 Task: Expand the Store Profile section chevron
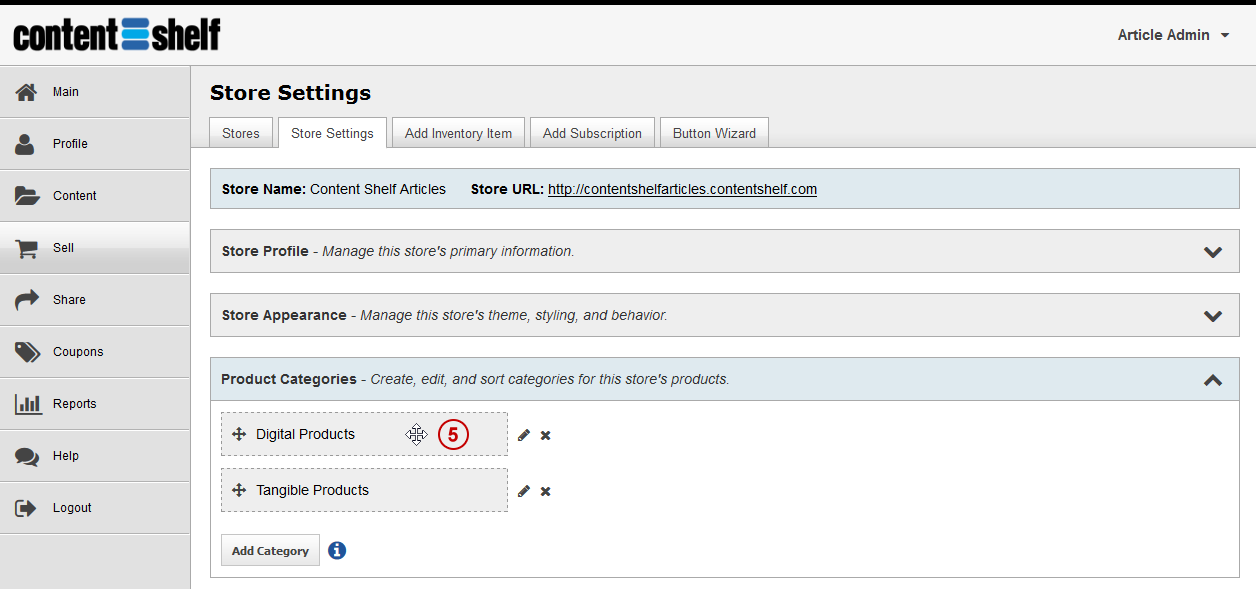coord(1213,252)
